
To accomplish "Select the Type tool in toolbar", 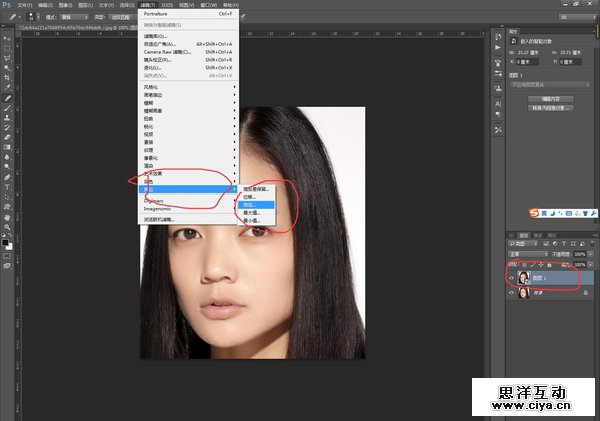I will [7, 186].
